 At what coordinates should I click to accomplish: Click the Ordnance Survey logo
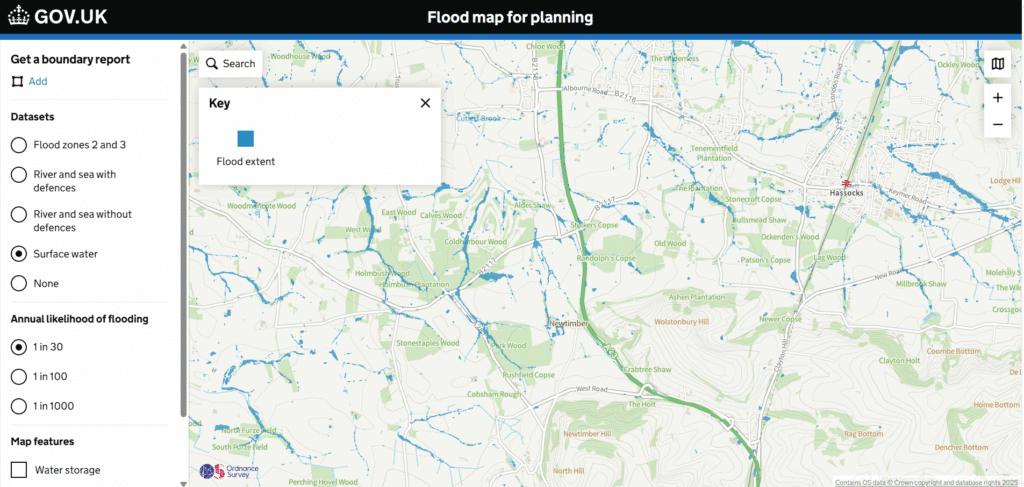pos(228,470)
